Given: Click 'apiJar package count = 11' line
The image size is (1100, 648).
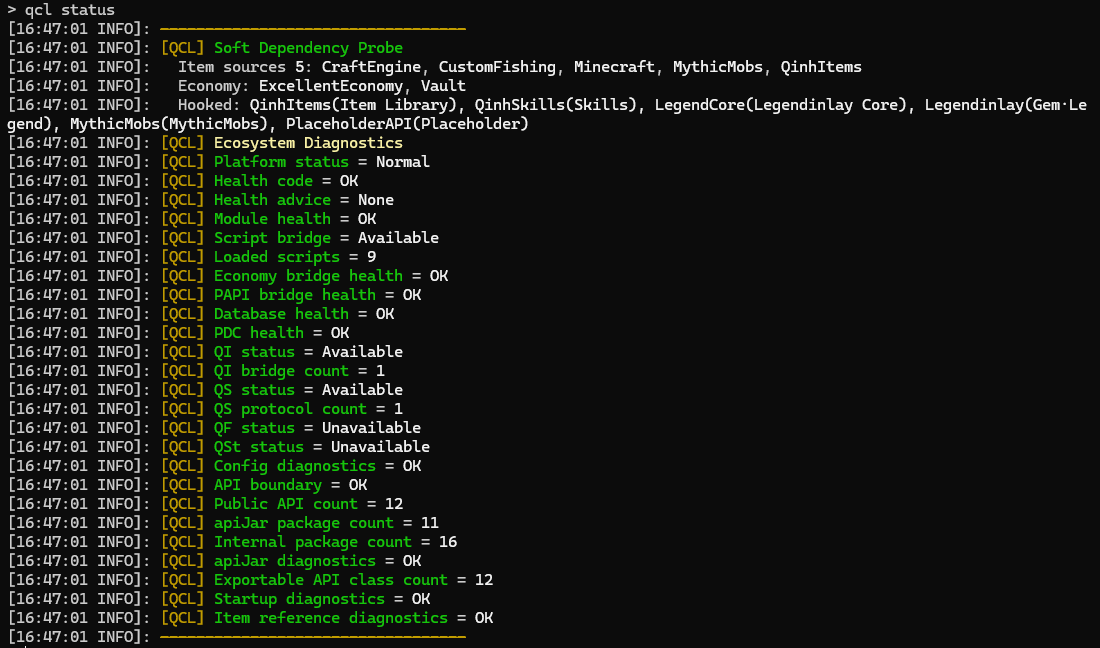Looking at the screenshot, I should click(326, 521).
